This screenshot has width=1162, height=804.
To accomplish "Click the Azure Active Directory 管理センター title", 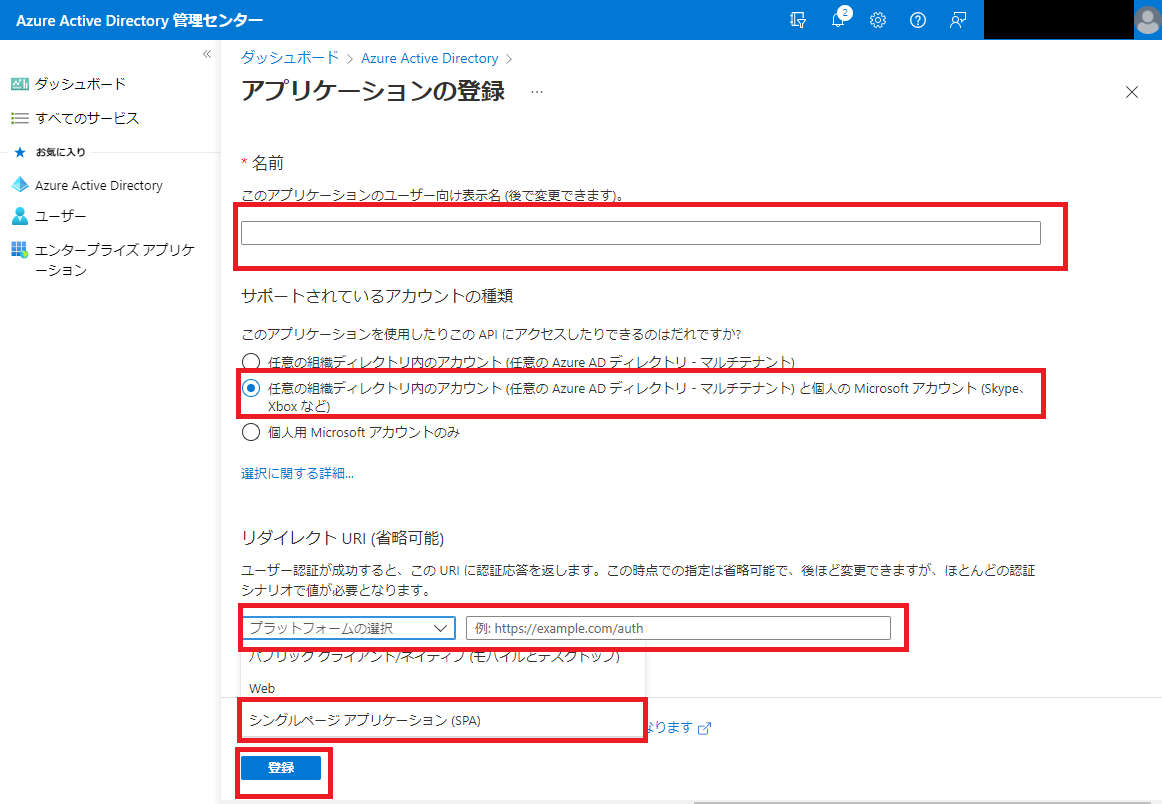I will click(x=139, y=21).
